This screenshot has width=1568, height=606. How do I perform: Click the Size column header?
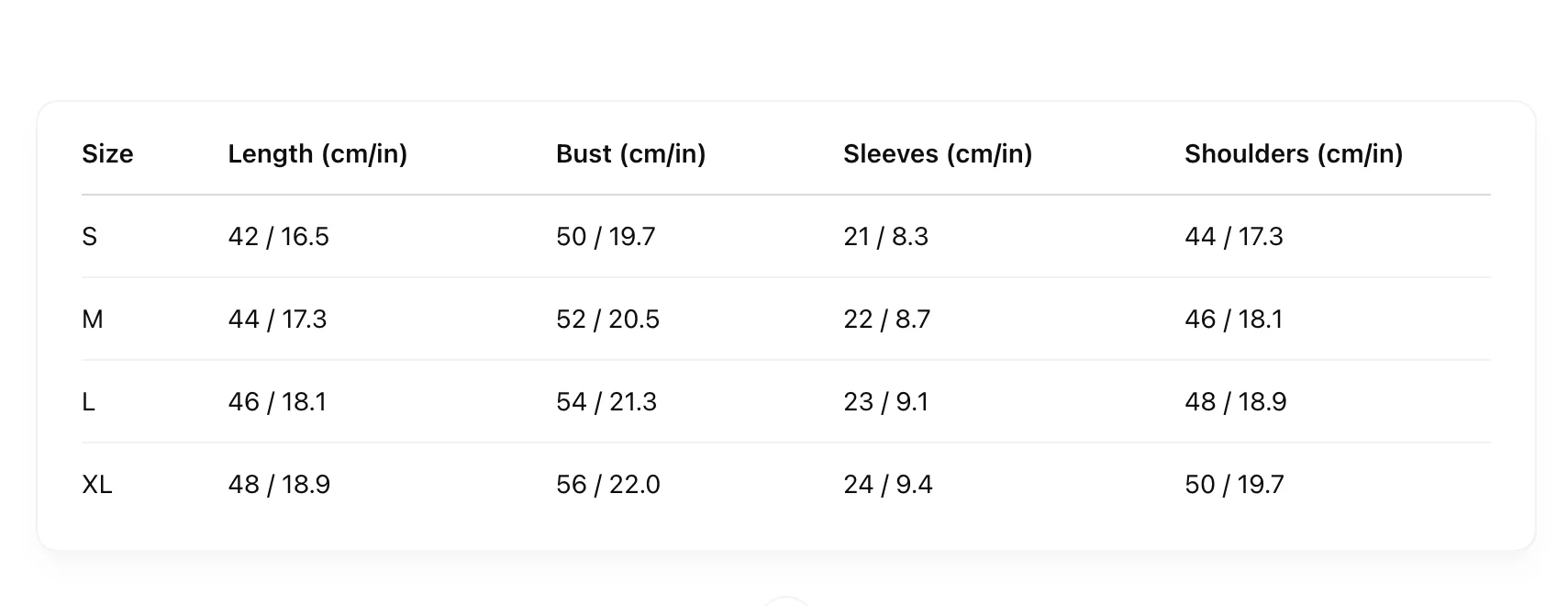point(107,154)
